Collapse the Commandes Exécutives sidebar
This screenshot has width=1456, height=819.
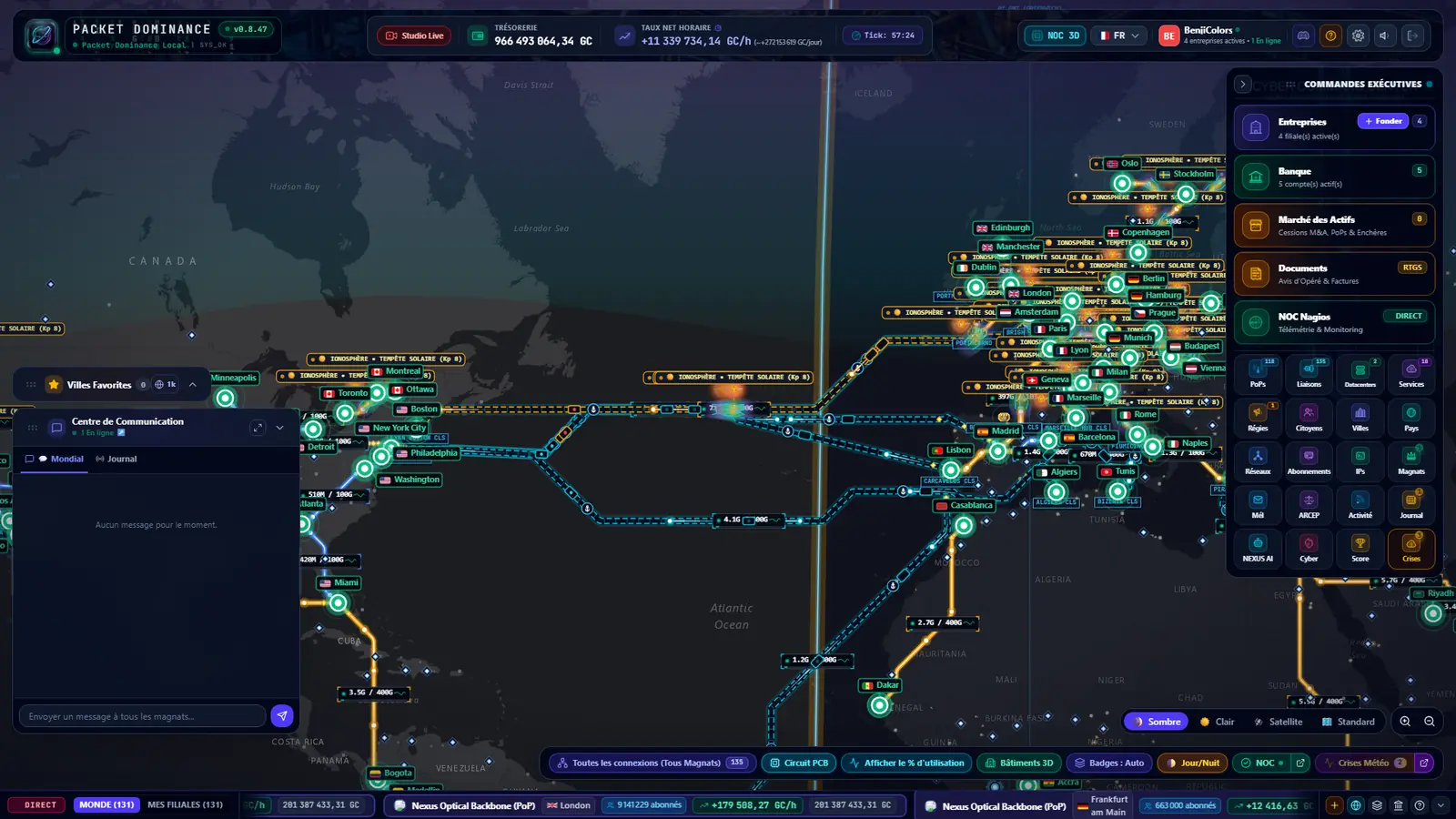(1243, 85)
